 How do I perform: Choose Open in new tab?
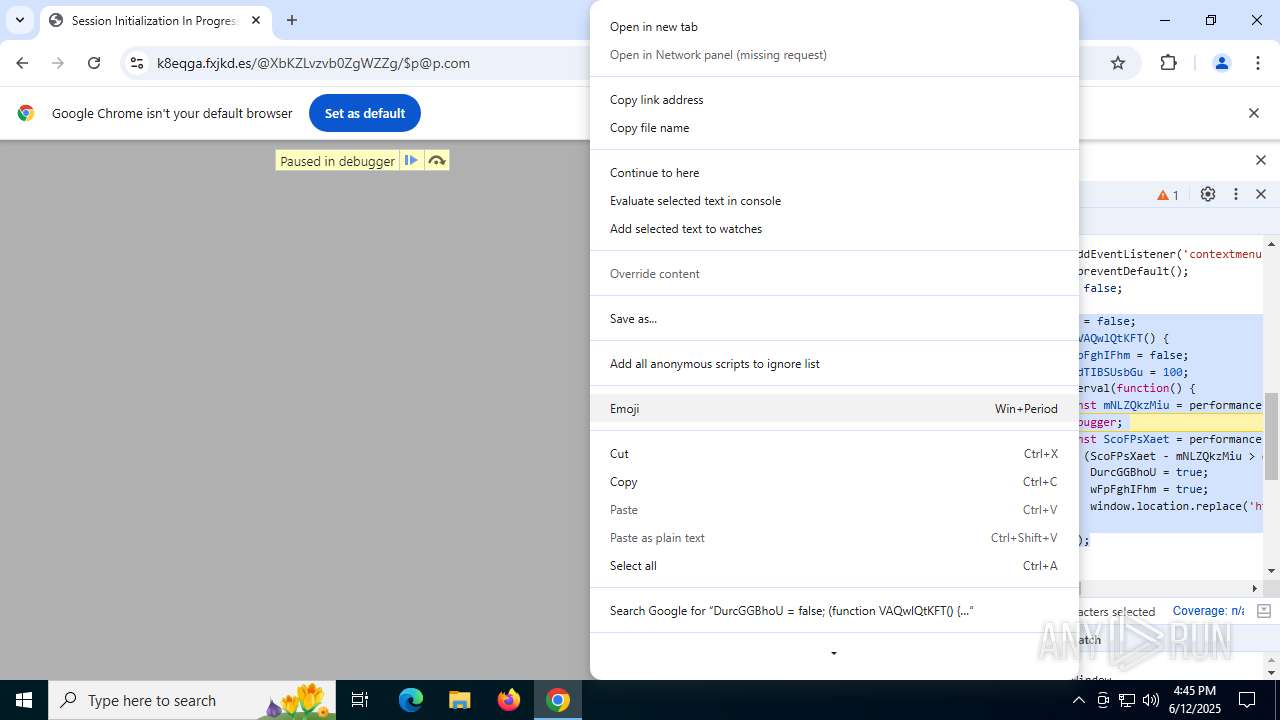pos(834,27)
